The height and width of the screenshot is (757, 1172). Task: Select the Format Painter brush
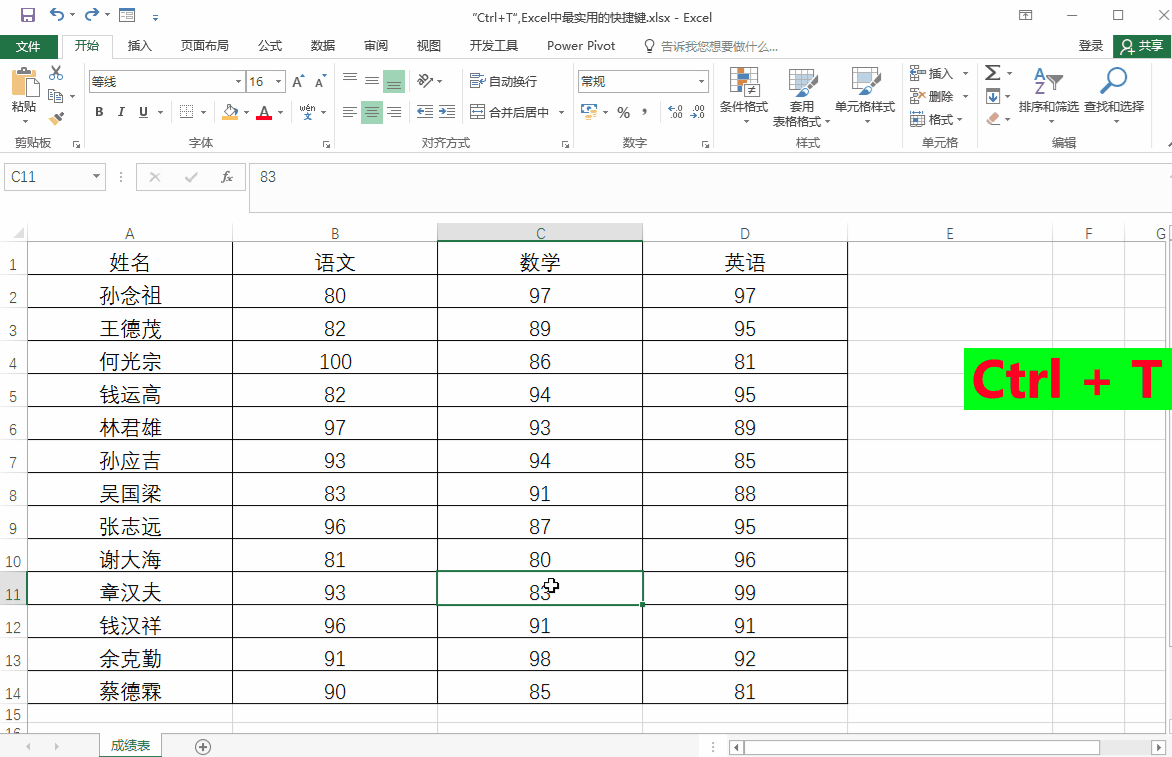click(56, 118)
